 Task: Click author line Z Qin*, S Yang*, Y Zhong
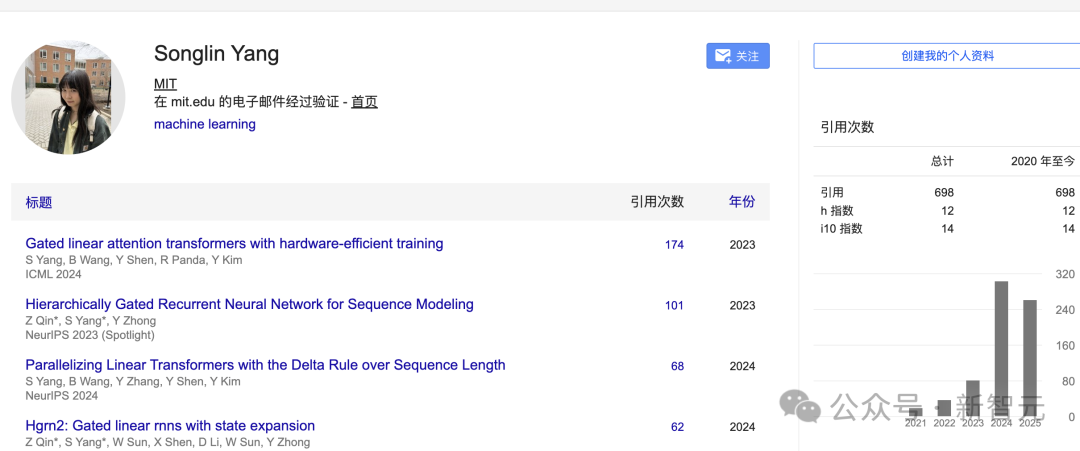click(91, 320)
